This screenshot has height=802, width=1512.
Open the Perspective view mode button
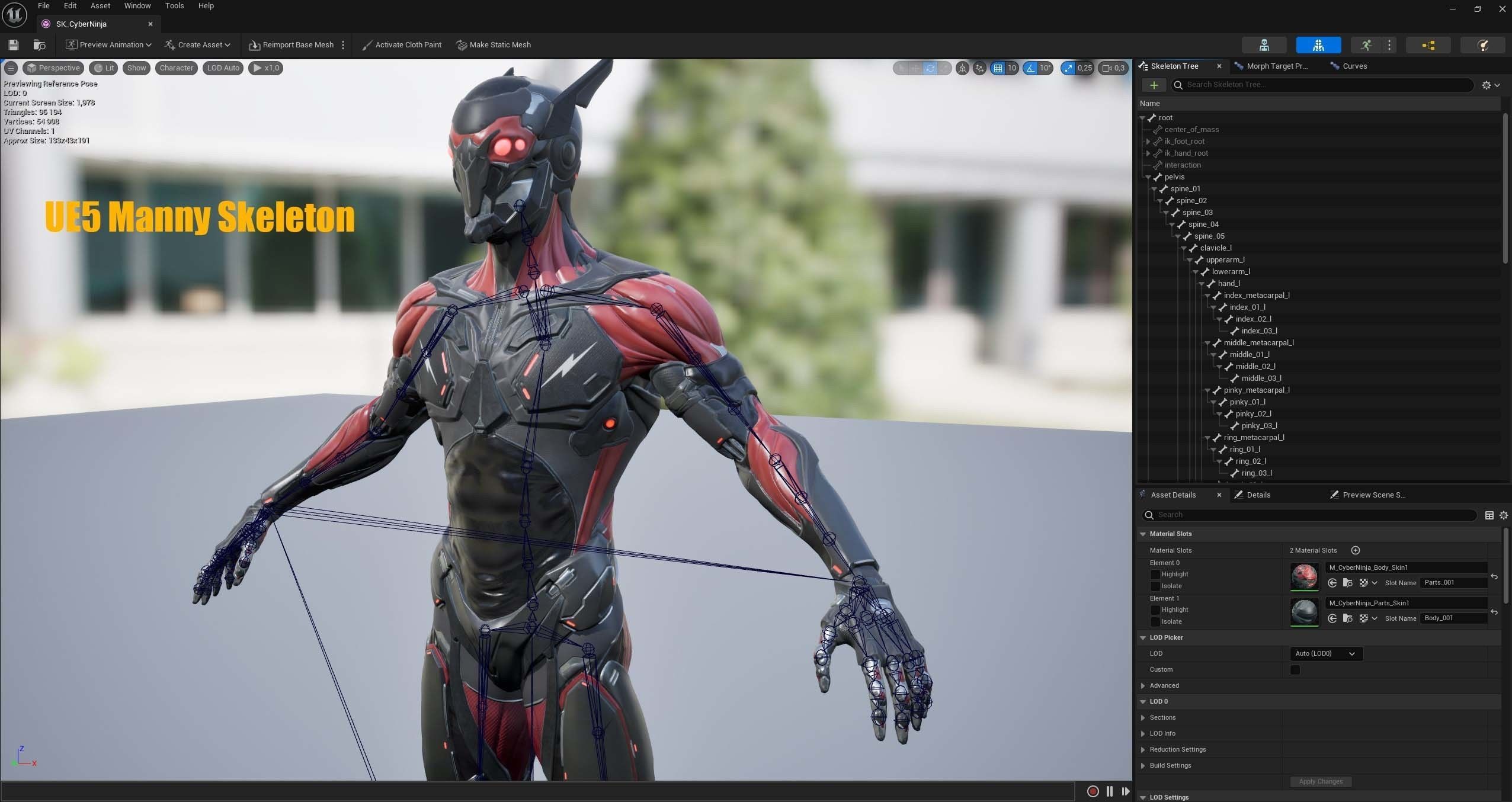(x=53, y=68)
